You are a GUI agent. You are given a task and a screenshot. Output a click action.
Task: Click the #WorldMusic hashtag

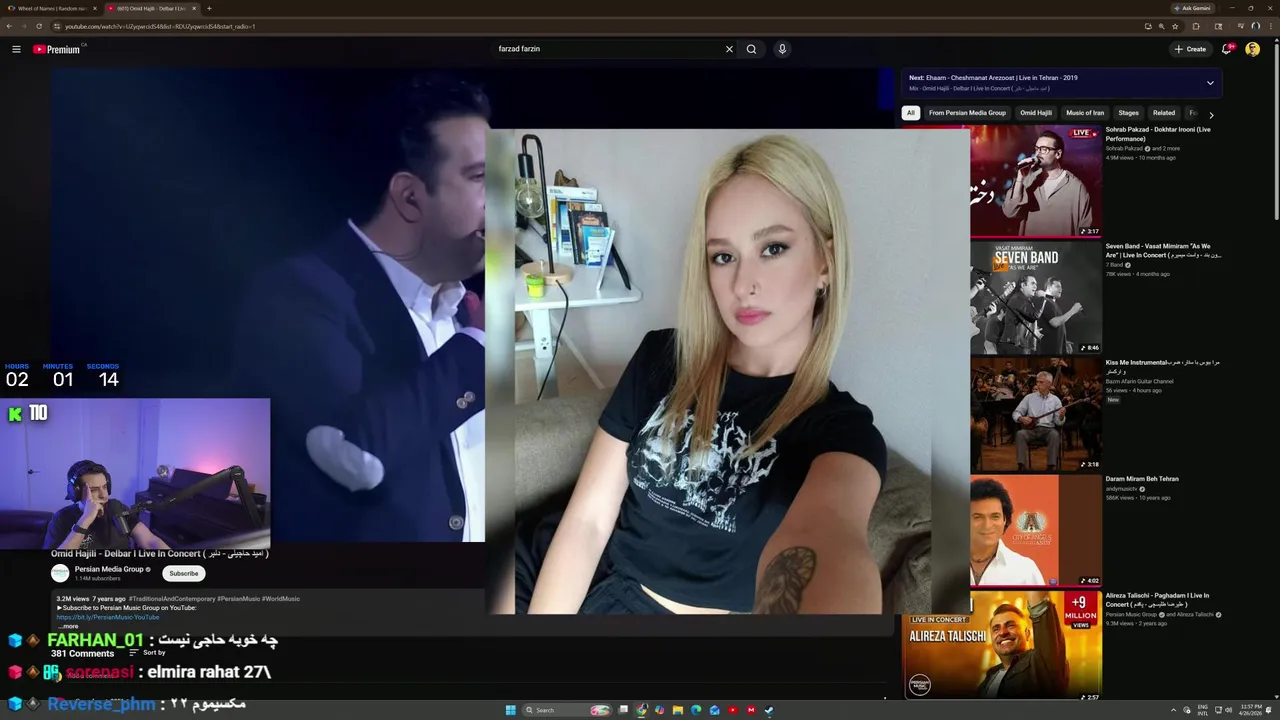[281, 598]
